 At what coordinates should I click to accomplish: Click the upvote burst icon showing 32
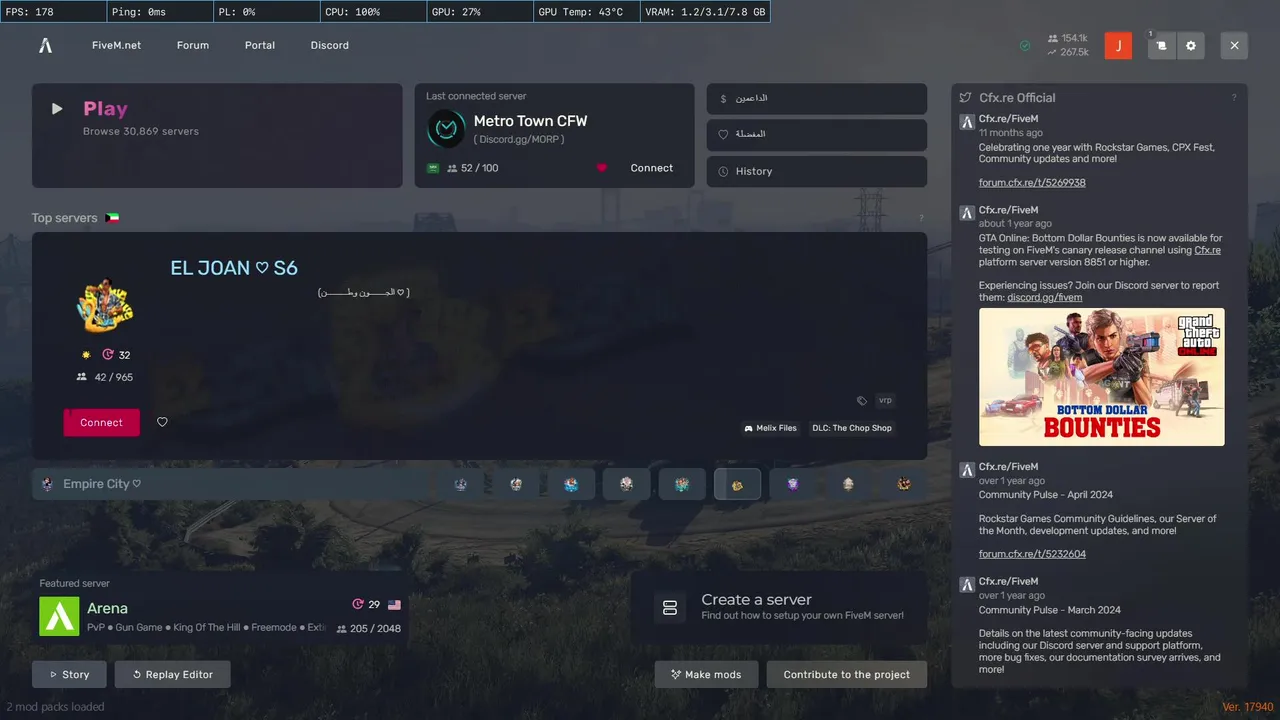click(108, 355)
